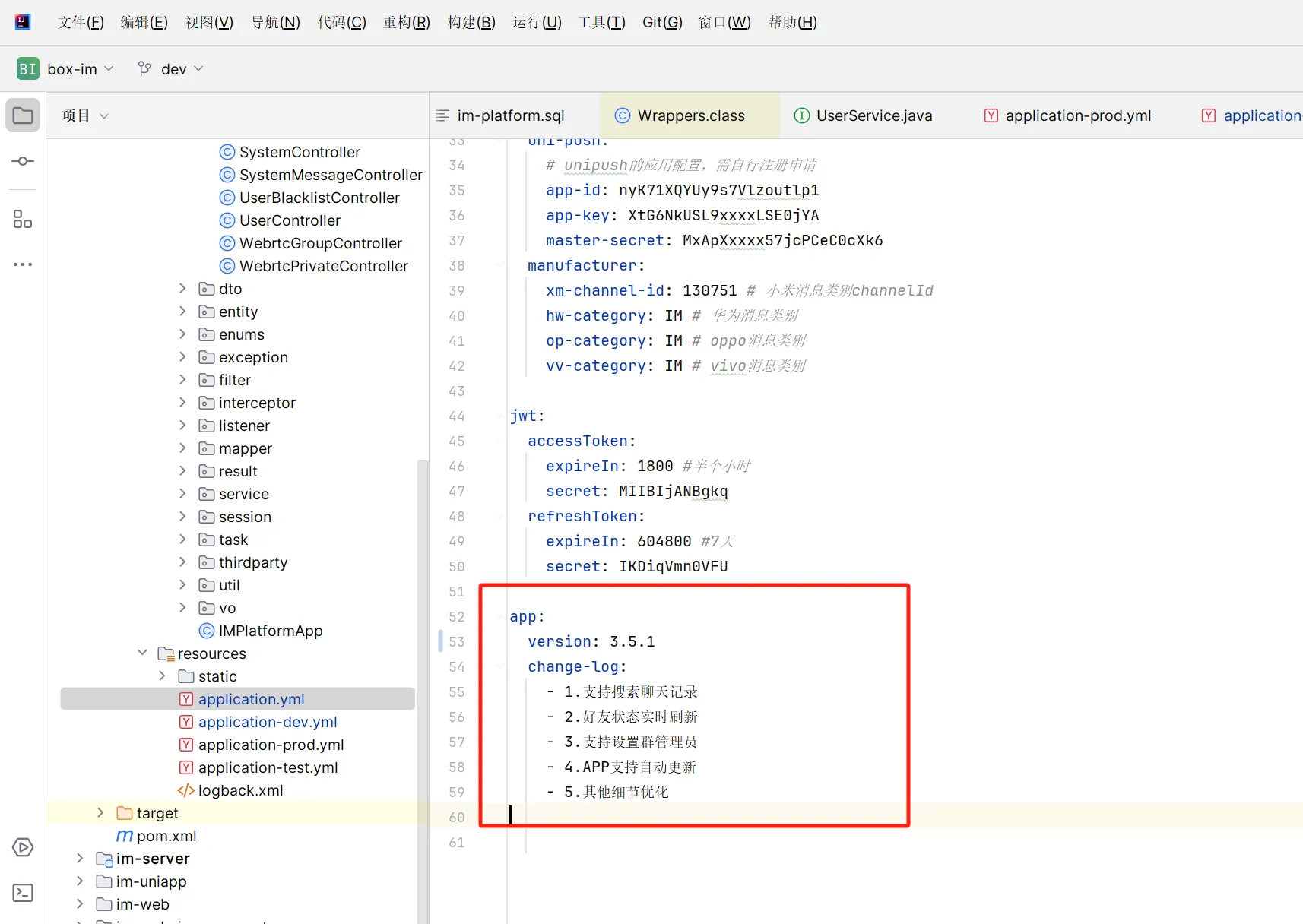Open the Terminal tool window icon
The height and width of the screenshot is (924, 1303).
[x=23, y=893]
